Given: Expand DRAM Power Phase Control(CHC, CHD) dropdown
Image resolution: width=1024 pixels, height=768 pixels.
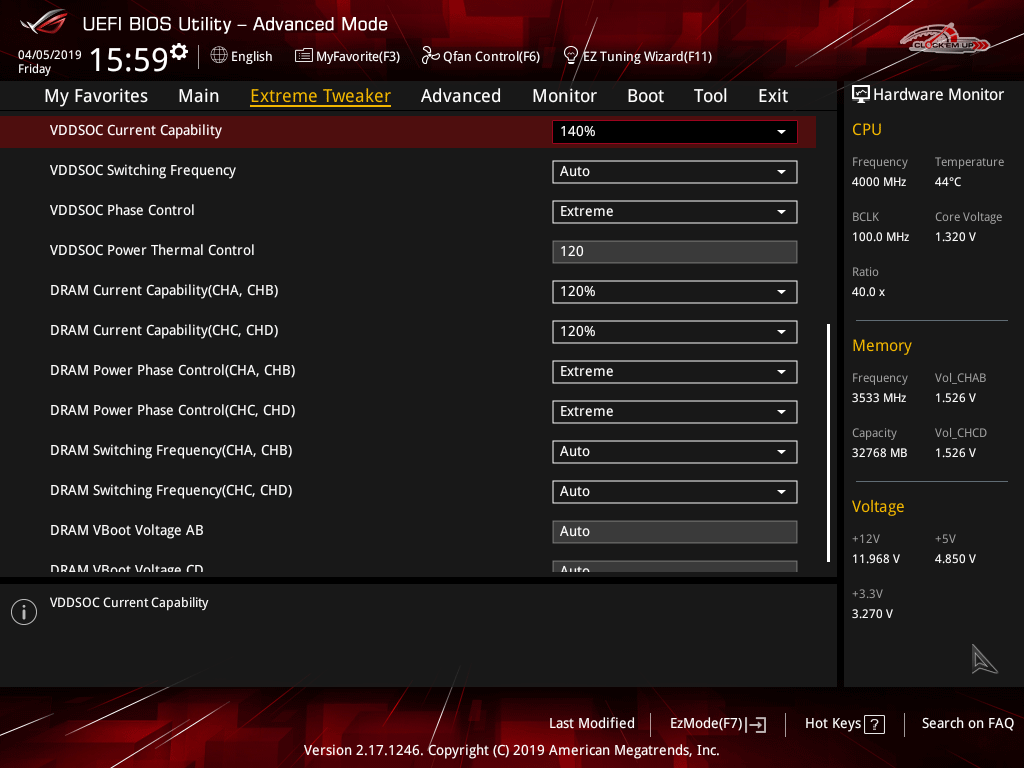Looking at the screenshot, I should [674, 411].
